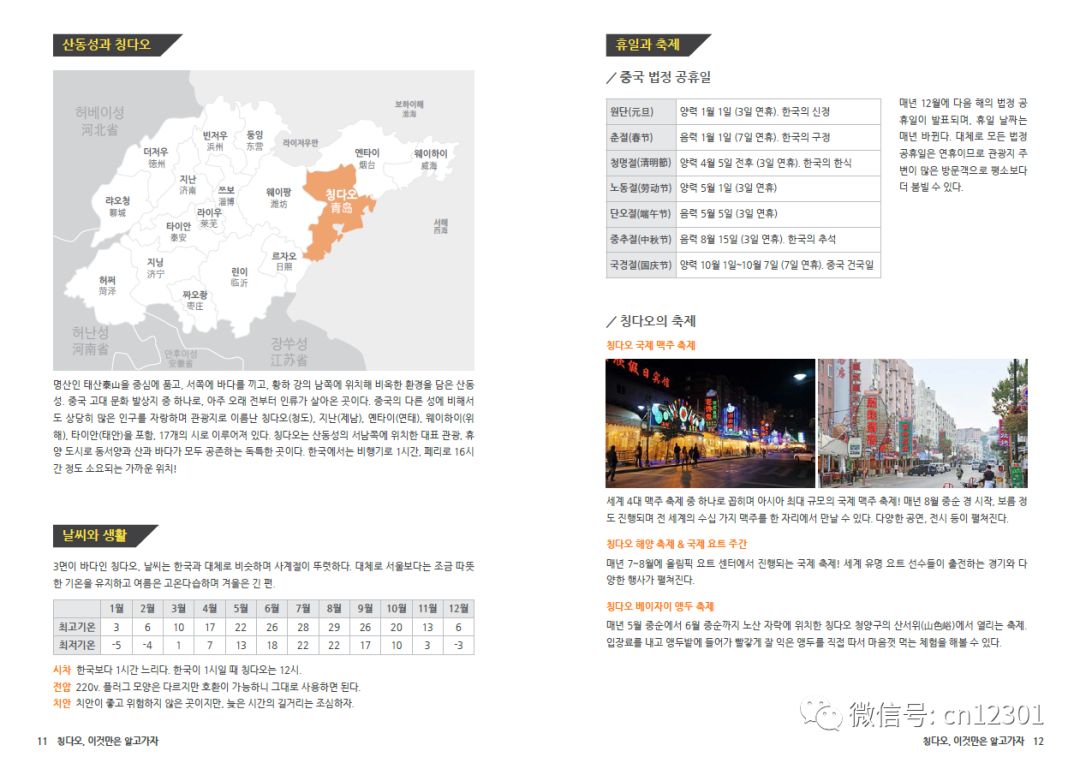Click the orange 시차 label
The width and height of the screenshot is (1080, 763).
pos(62,669)
